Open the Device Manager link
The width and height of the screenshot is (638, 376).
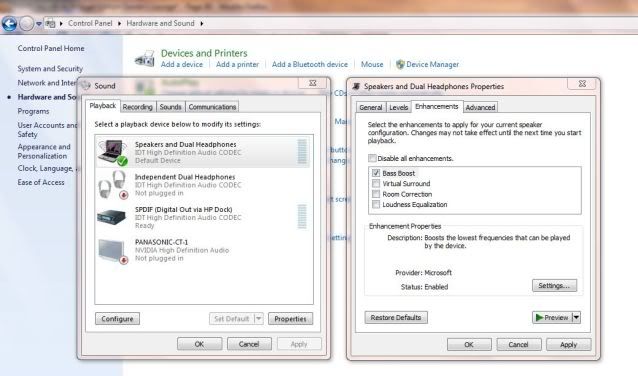(x=432, y=64)
